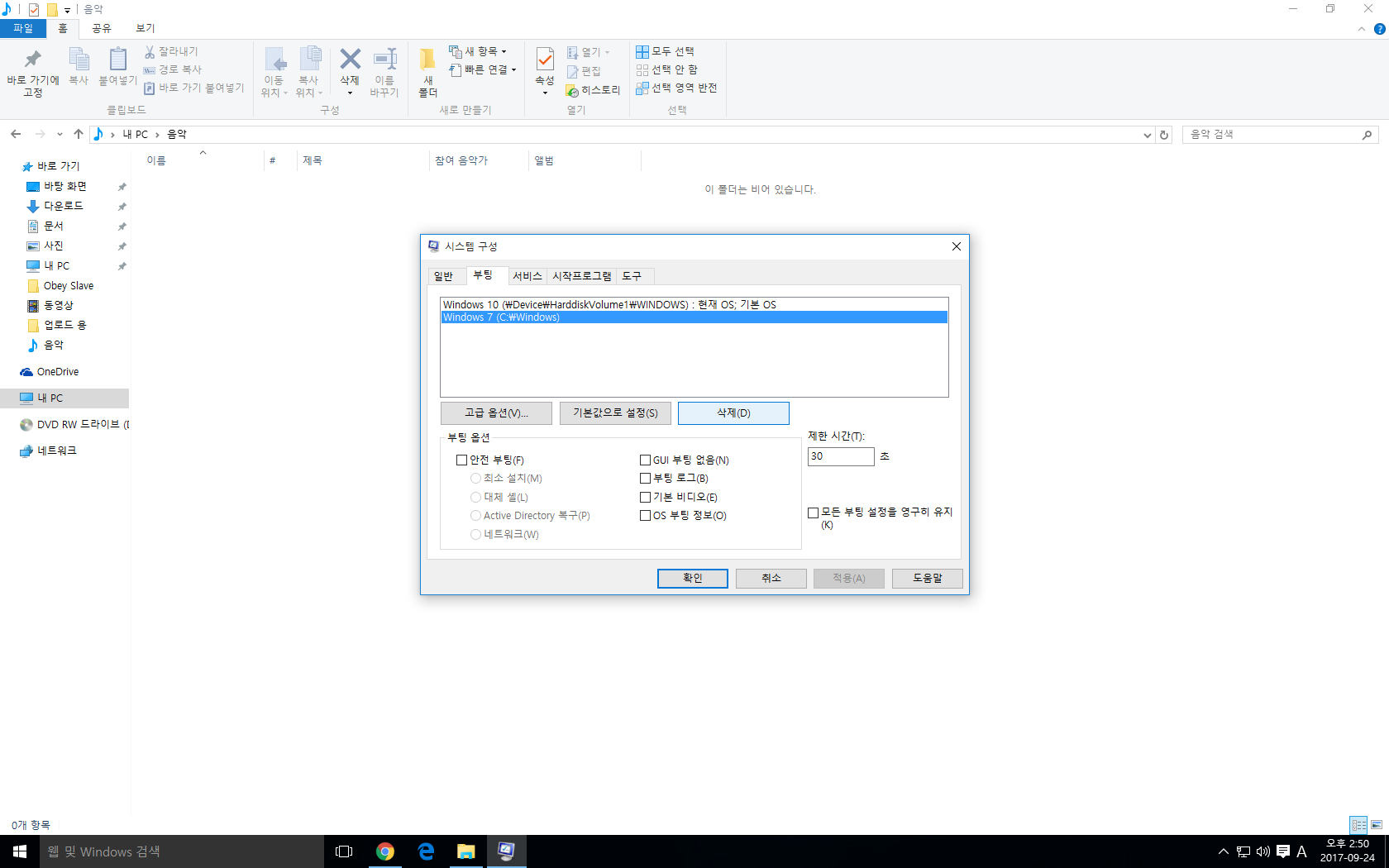
Task: Select Windows 10 boot entry
Action: coord(694,305)
